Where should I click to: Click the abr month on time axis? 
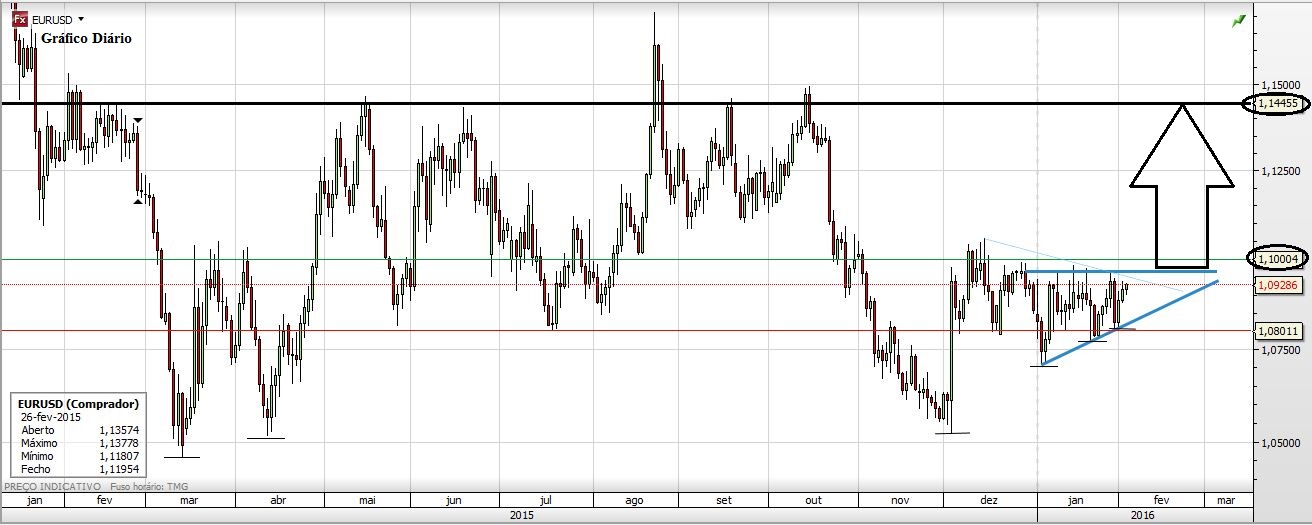[x=278, y=499]
